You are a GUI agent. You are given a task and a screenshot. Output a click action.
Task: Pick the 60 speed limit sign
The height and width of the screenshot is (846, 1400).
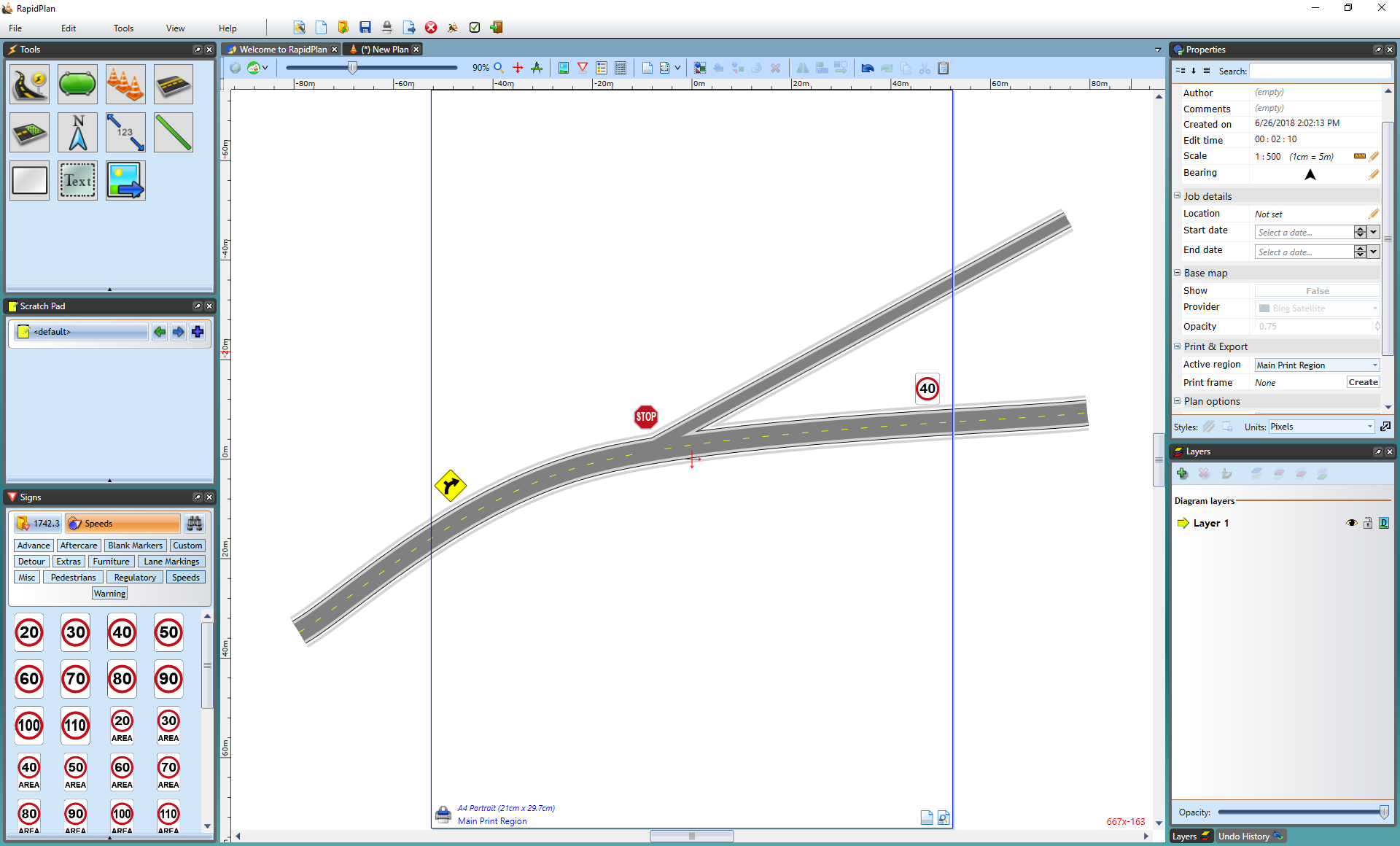[x=29, y=679]
